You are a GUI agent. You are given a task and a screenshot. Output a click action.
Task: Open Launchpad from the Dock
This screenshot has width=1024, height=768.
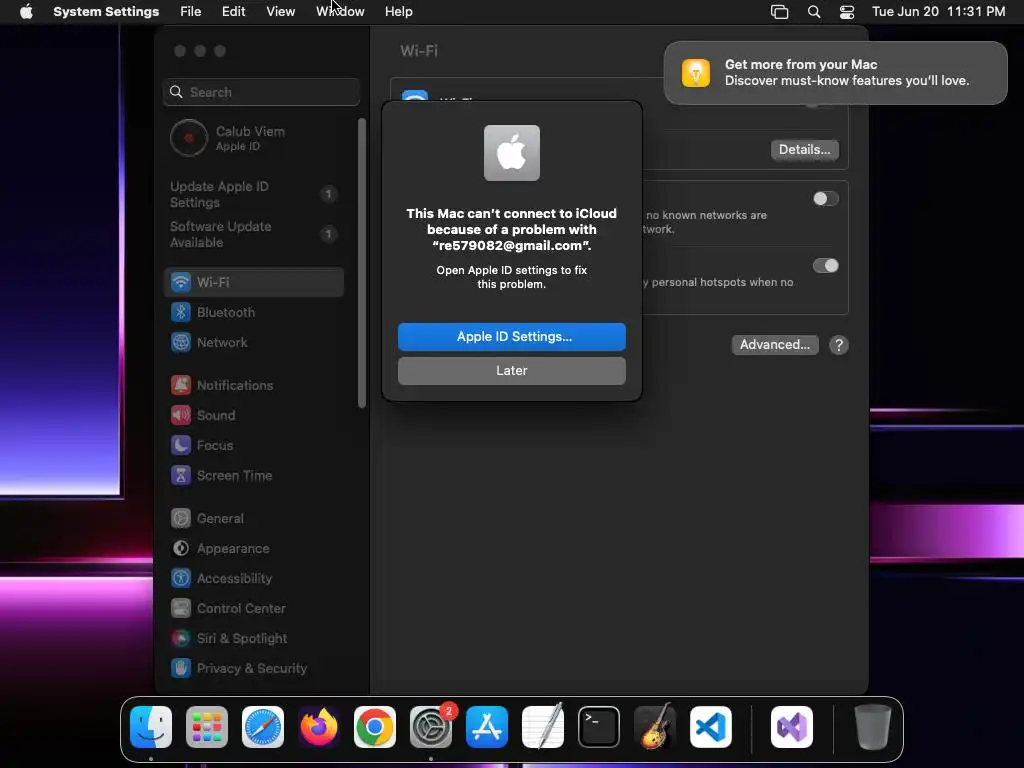tap(207, 727)
